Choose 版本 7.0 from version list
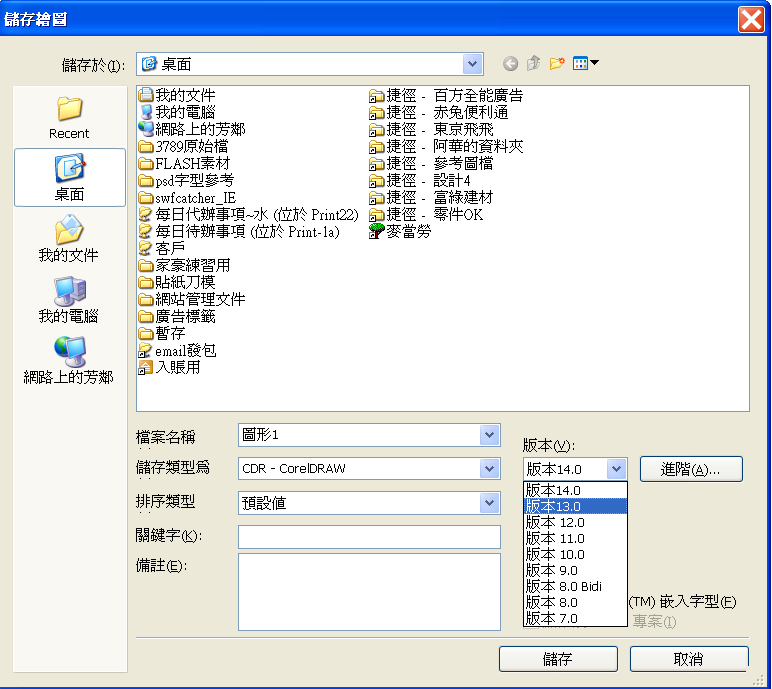Viewport: 772px width, 689px height. (575, 618)
